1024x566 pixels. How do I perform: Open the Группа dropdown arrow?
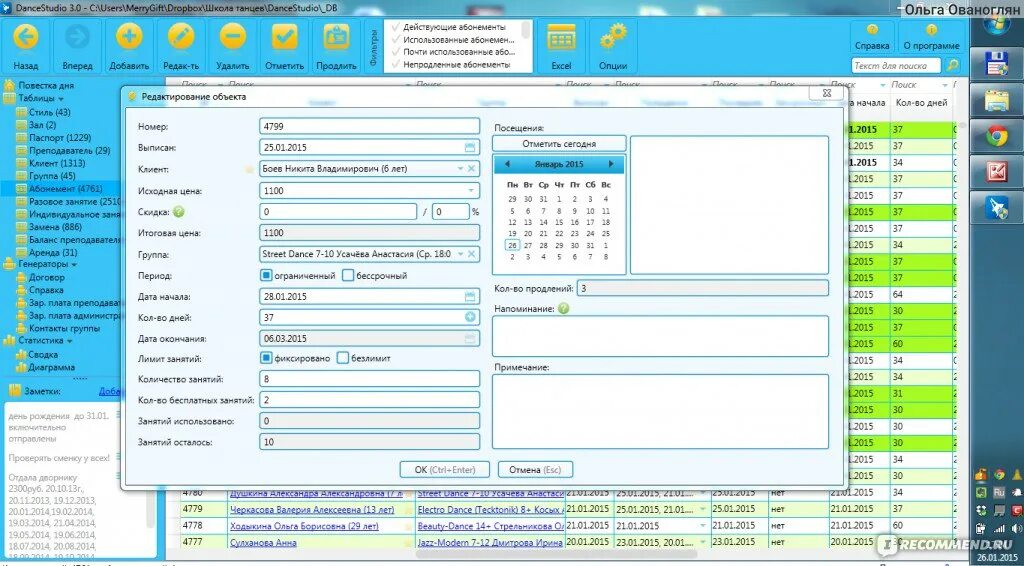pyautogui.click(x=460, y=254)
